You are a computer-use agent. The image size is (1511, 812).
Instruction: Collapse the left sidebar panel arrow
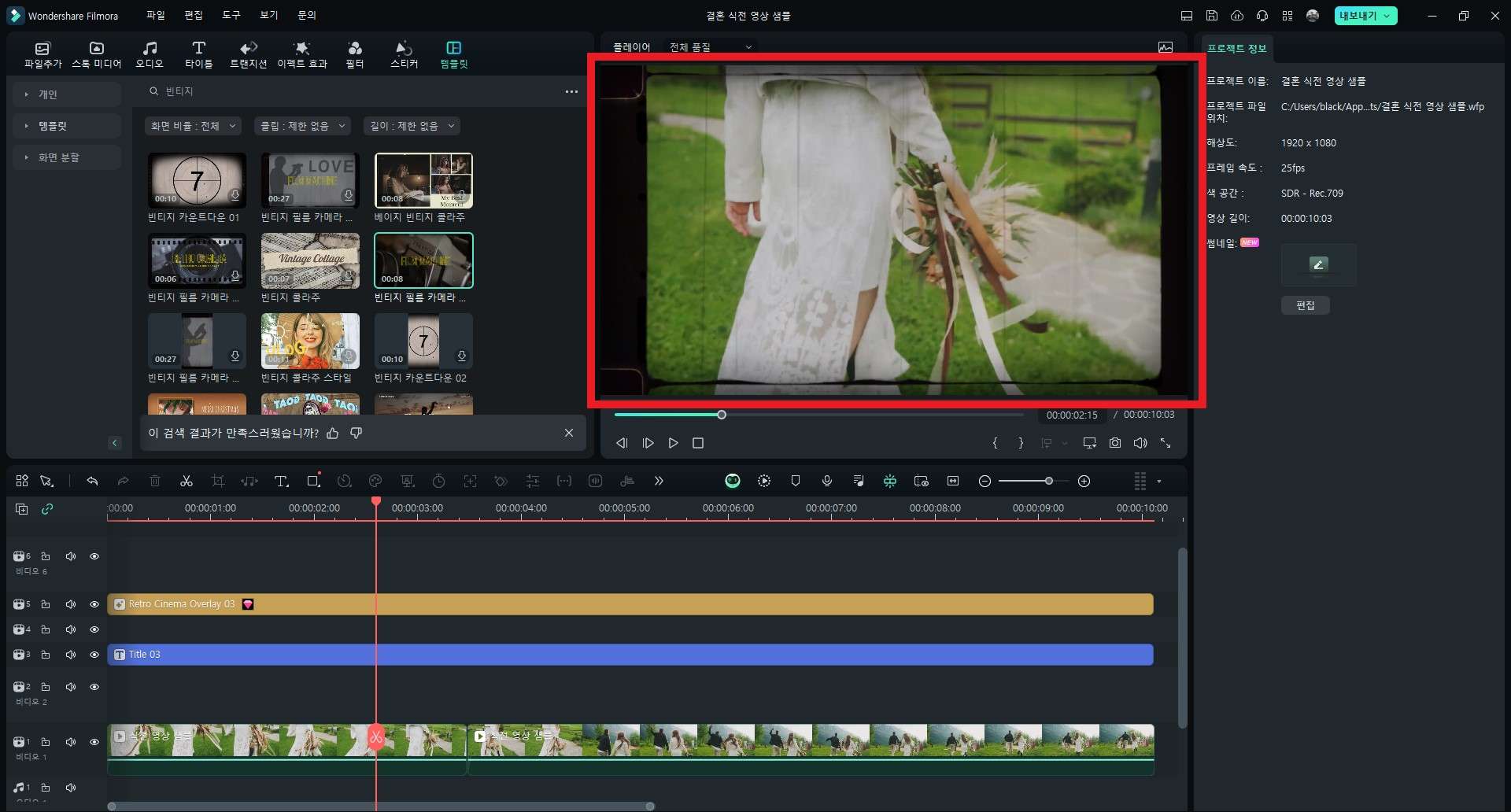(x=114, y=443)
